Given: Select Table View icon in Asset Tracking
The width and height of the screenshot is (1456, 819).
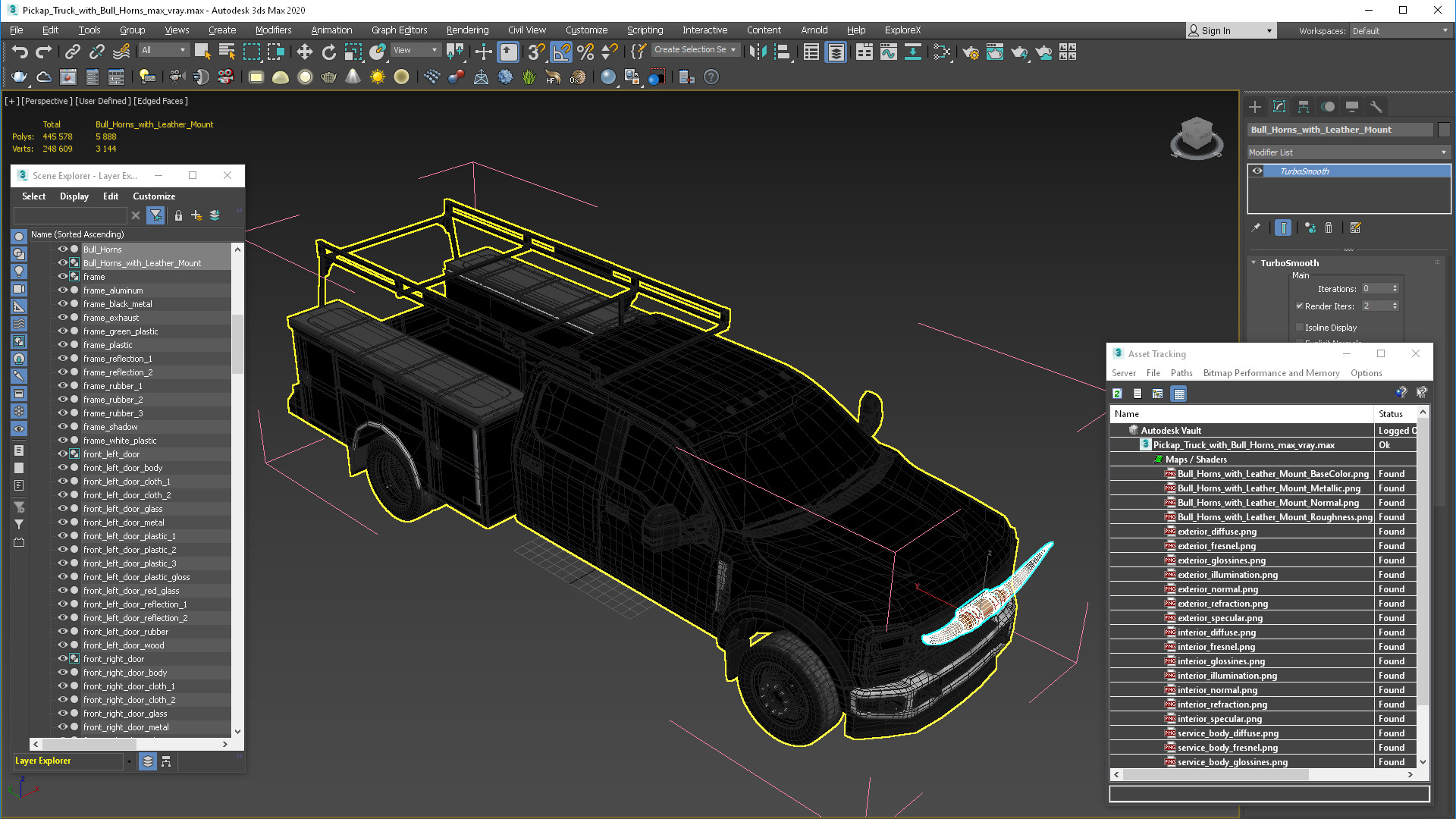Looking at the screenshot, I should pos(1178,394).
